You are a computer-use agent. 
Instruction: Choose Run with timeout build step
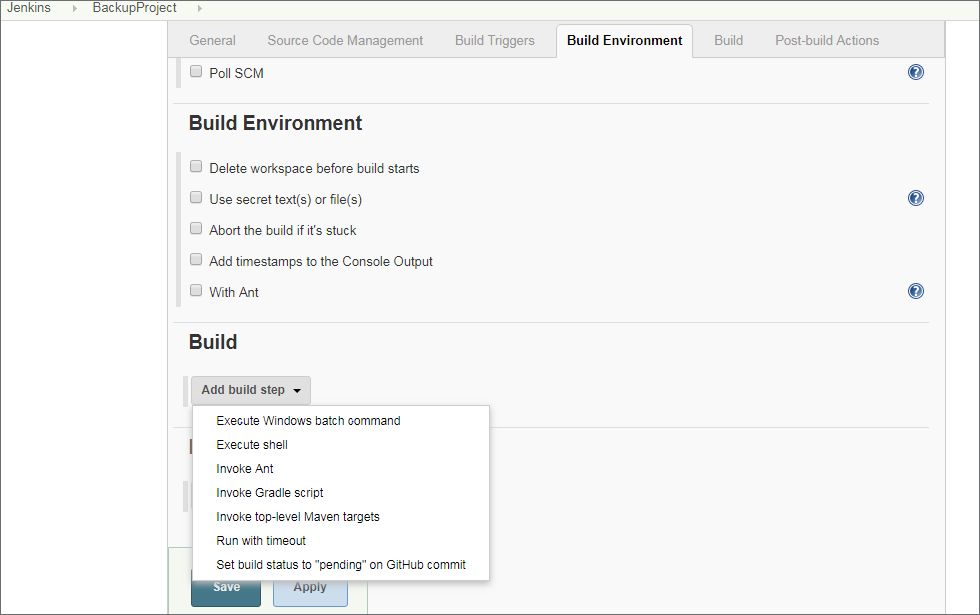261,540
